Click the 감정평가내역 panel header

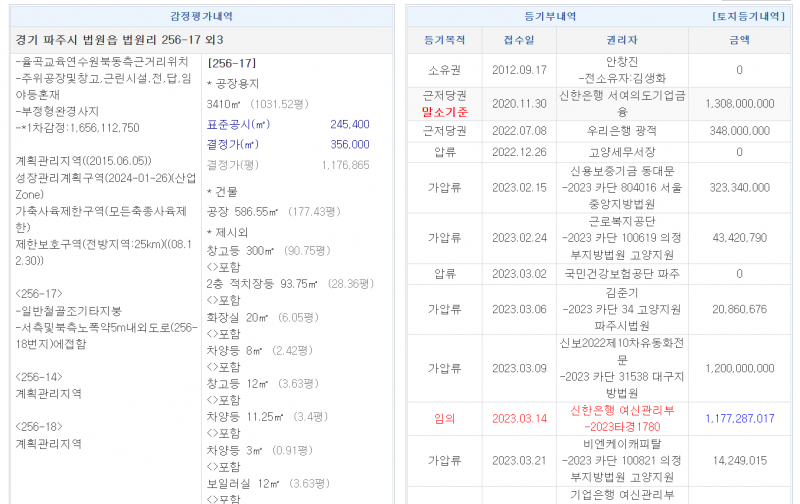pyautogui.click(x=200, y=17)
